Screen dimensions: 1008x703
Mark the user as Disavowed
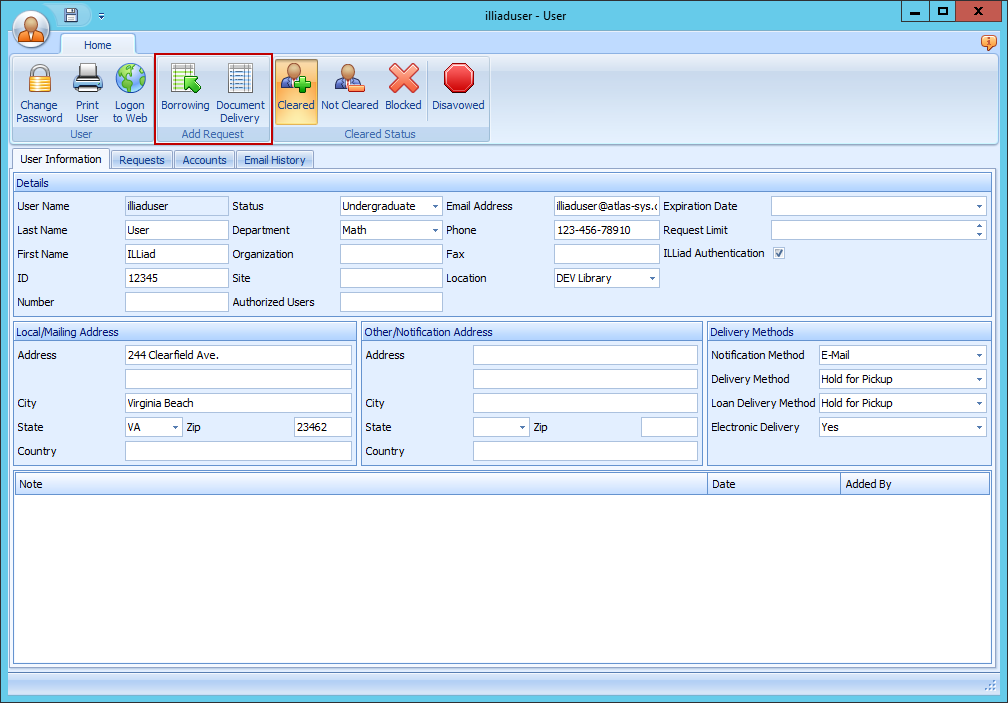(x=459, y=90)
